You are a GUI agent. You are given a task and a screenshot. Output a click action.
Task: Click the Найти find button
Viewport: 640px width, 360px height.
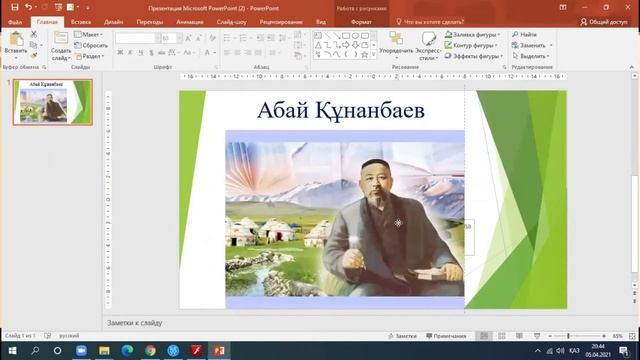coord(524,35)
